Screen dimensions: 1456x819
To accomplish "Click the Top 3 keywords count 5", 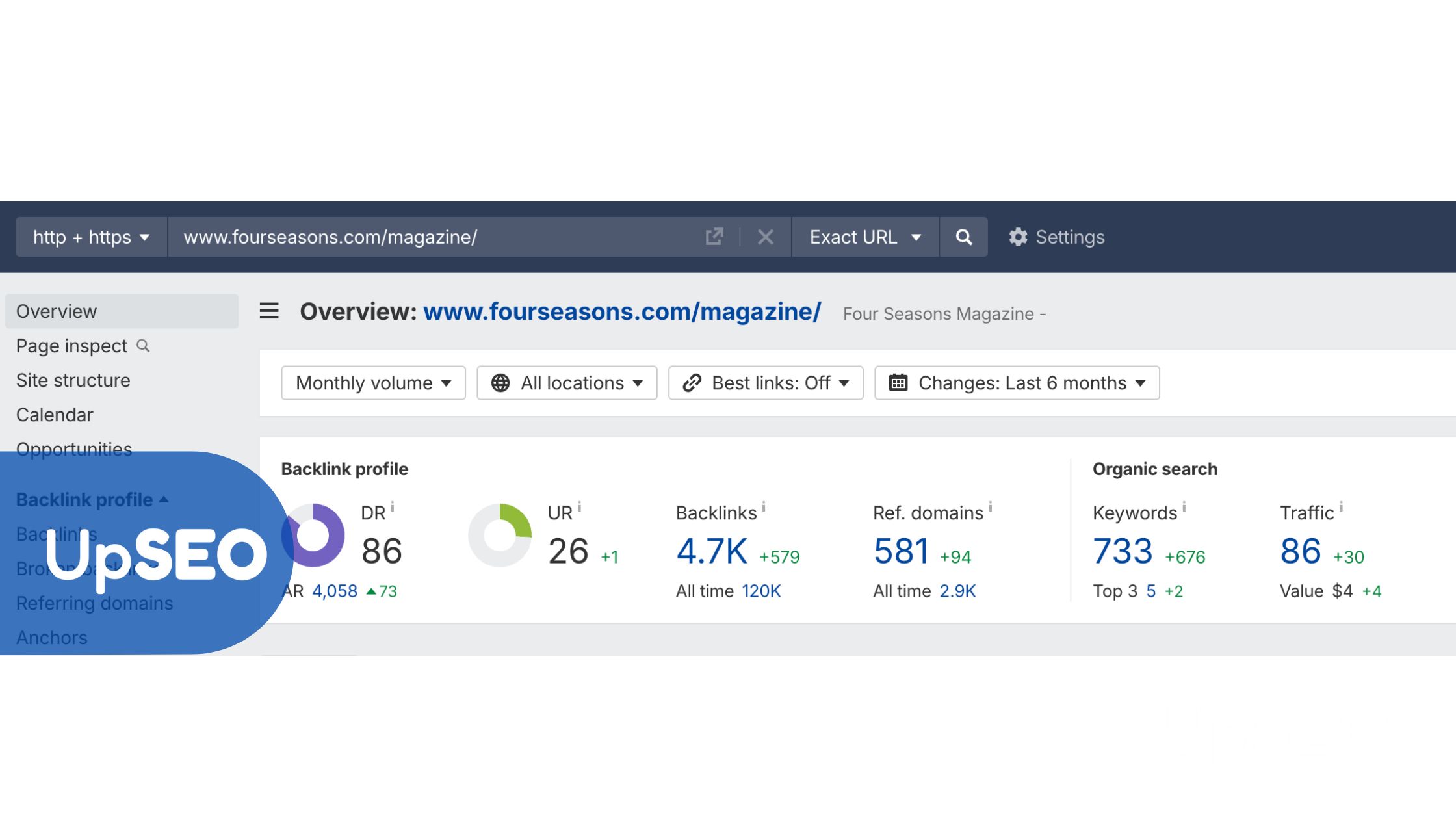I will tap(1150, 591).
